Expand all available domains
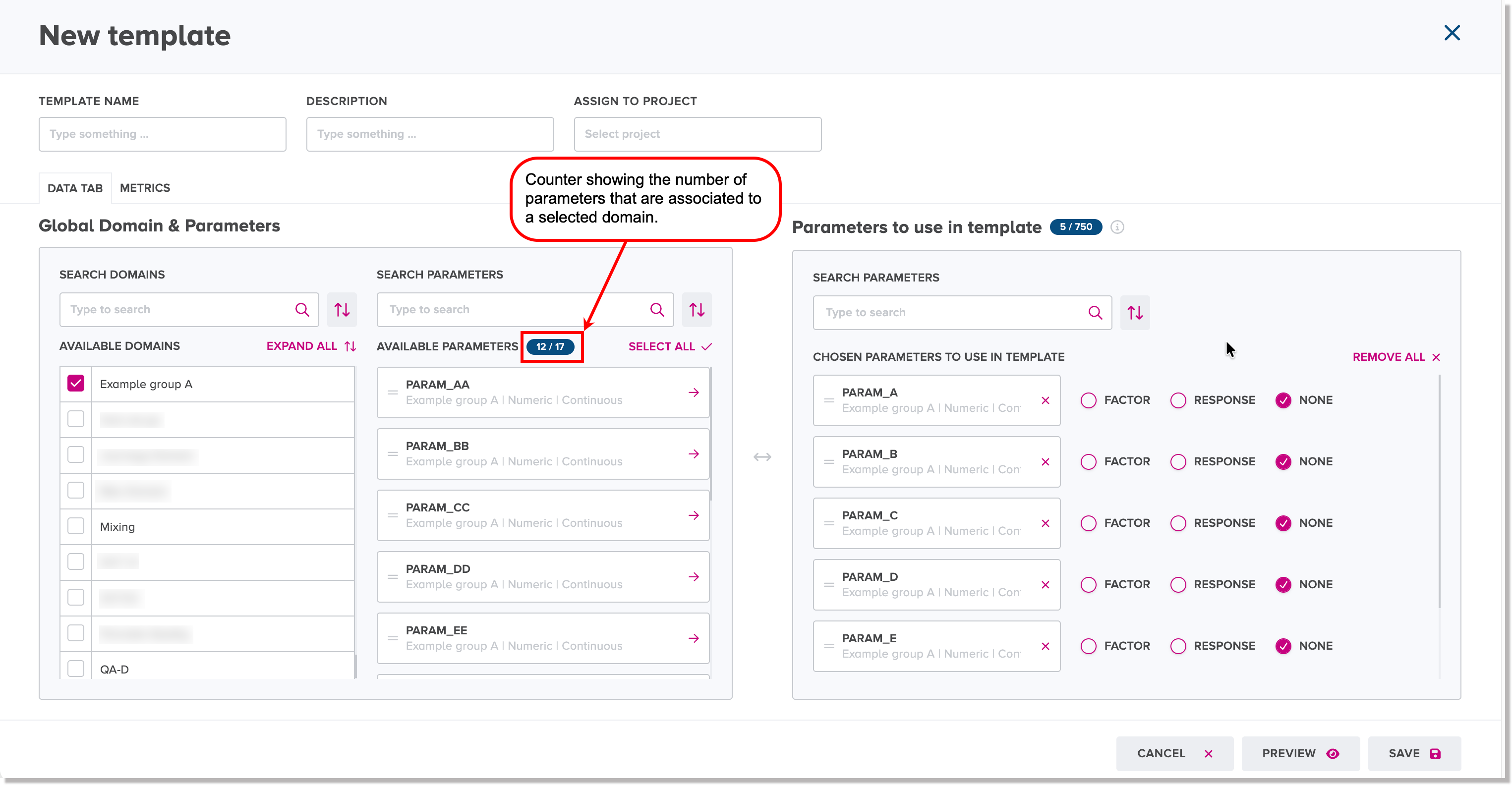 (x=311, y=346)
